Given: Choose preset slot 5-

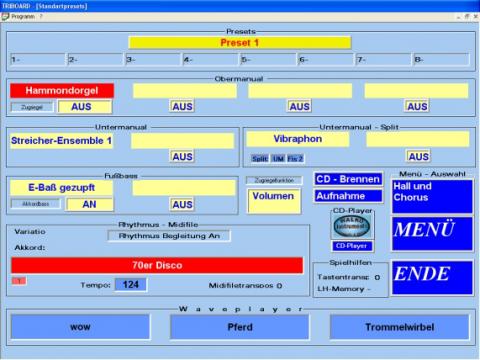Looking at the screenshot, I should click(x=268, y=60).
